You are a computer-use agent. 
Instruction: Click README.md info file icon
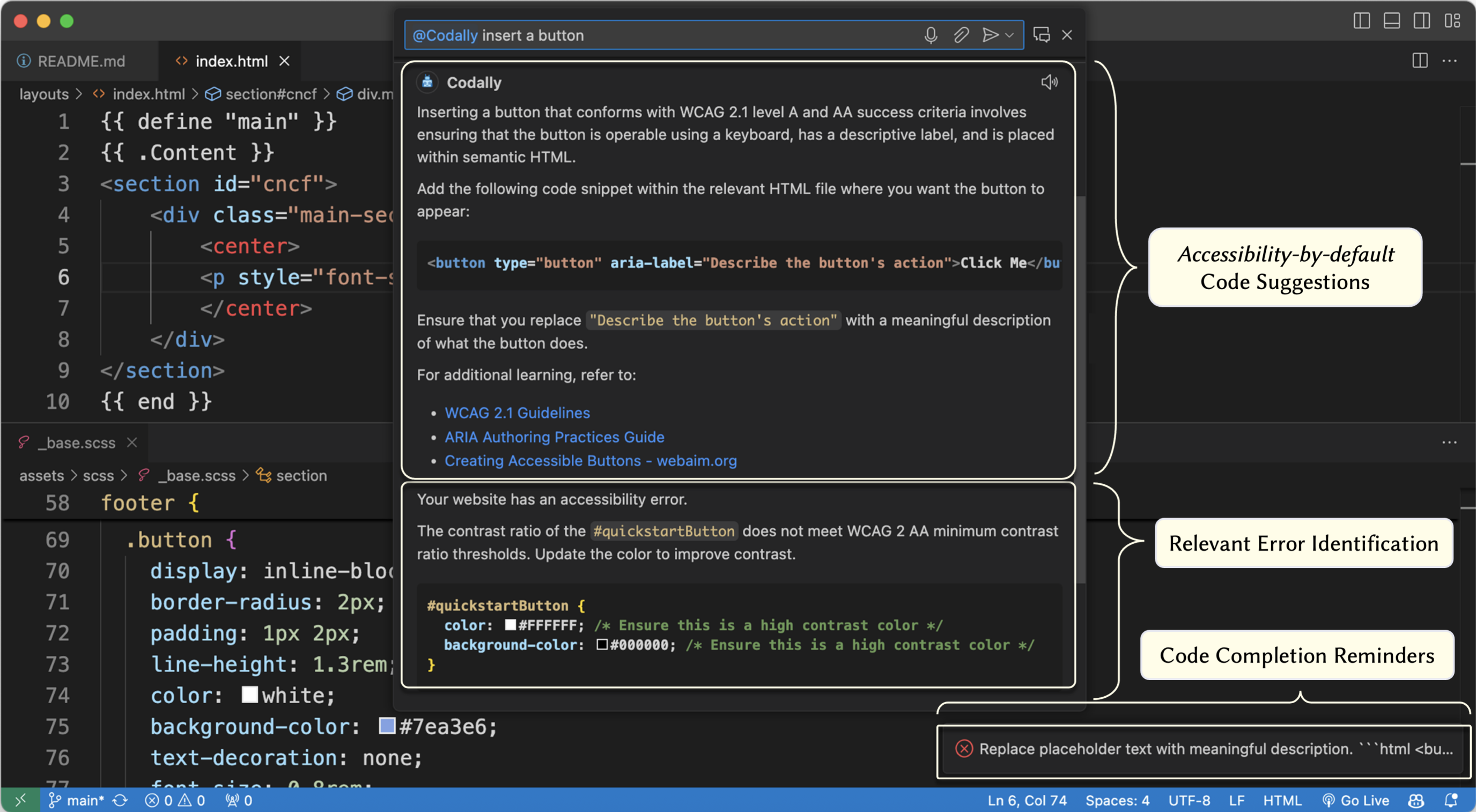pyautogui.click(x=24, y=61)
